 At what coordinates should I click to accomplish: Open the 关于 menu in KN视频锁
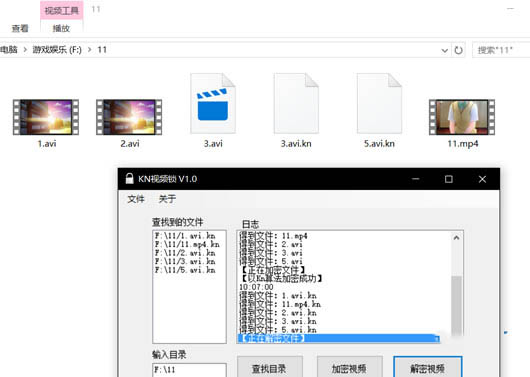click(x=167, y=199)
